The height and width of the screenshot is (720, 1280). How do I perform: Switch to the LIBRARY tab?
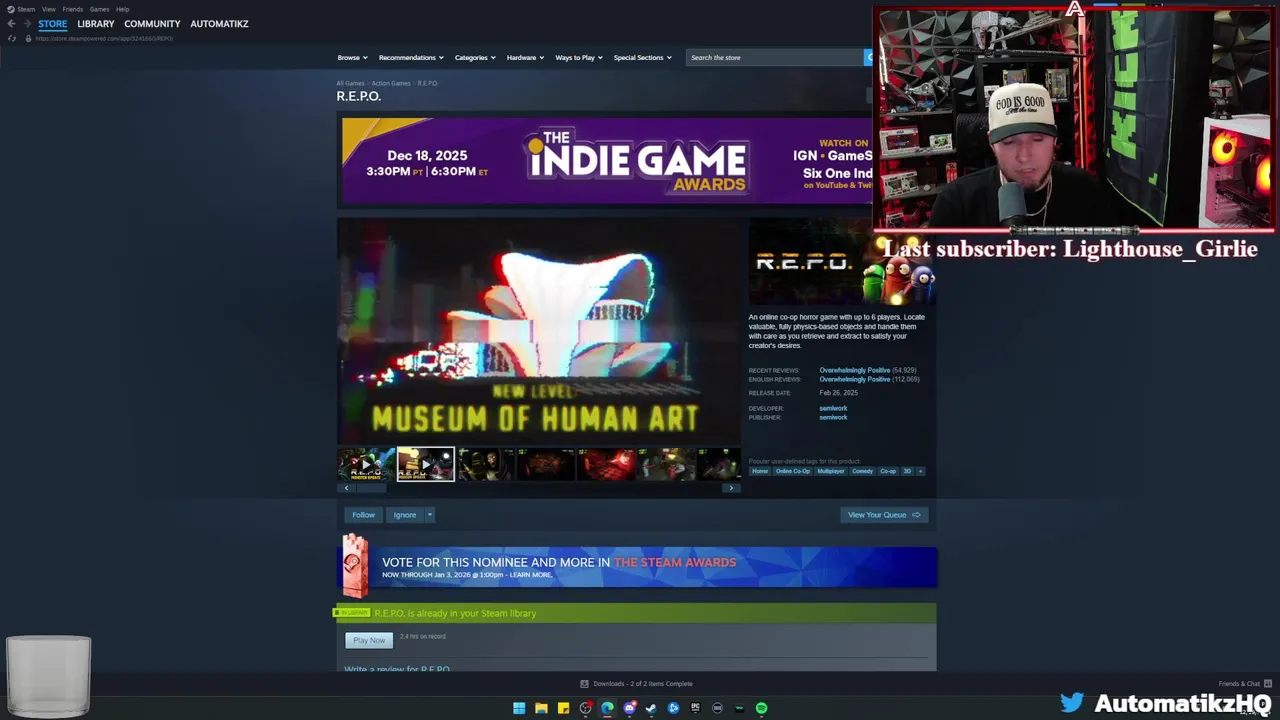point(96,24)
